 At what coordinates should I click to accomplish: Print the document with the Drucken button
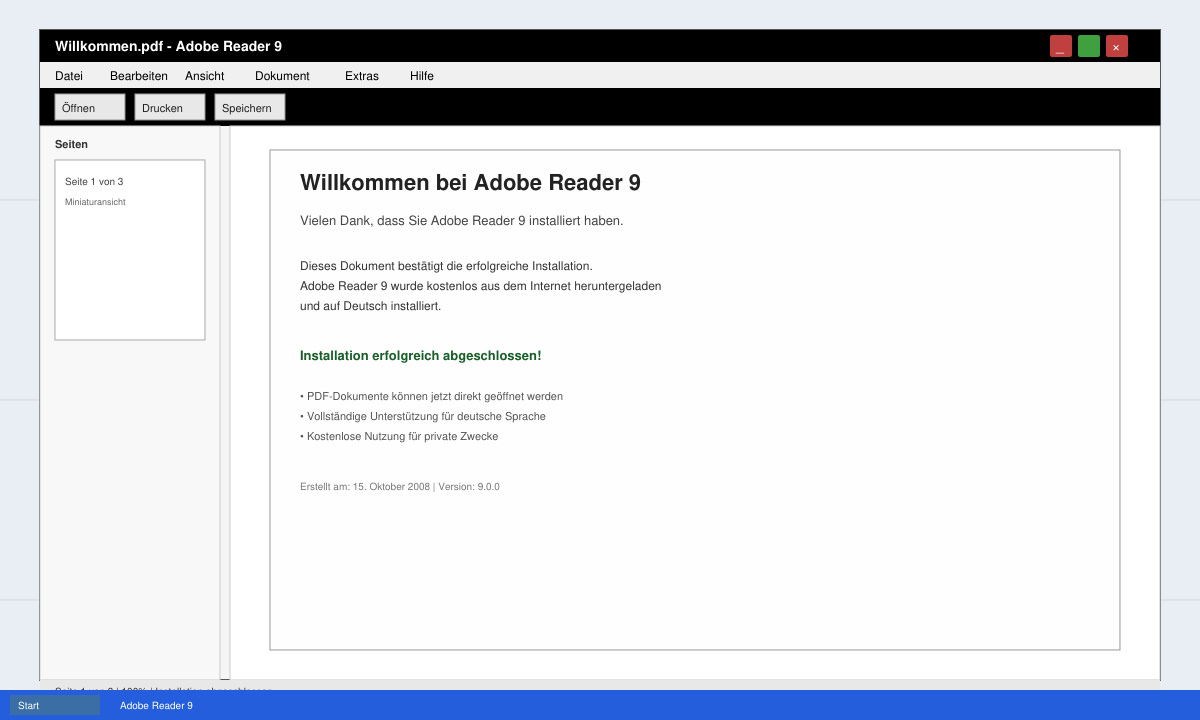point(170,107)
